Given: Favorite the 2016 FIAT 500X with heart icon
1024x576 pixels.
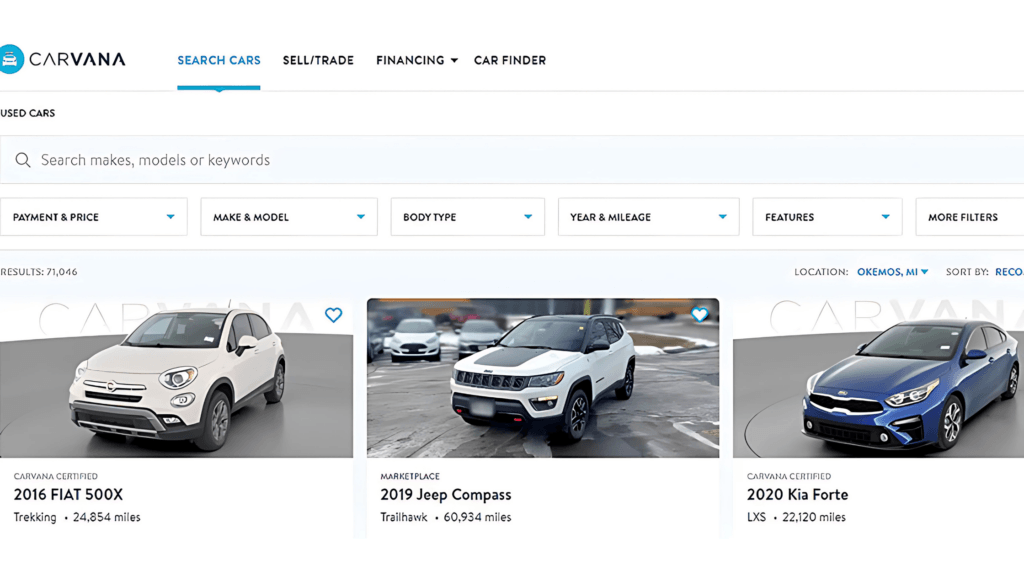Looking at the screenshot, I should click(x=334, y=315).
